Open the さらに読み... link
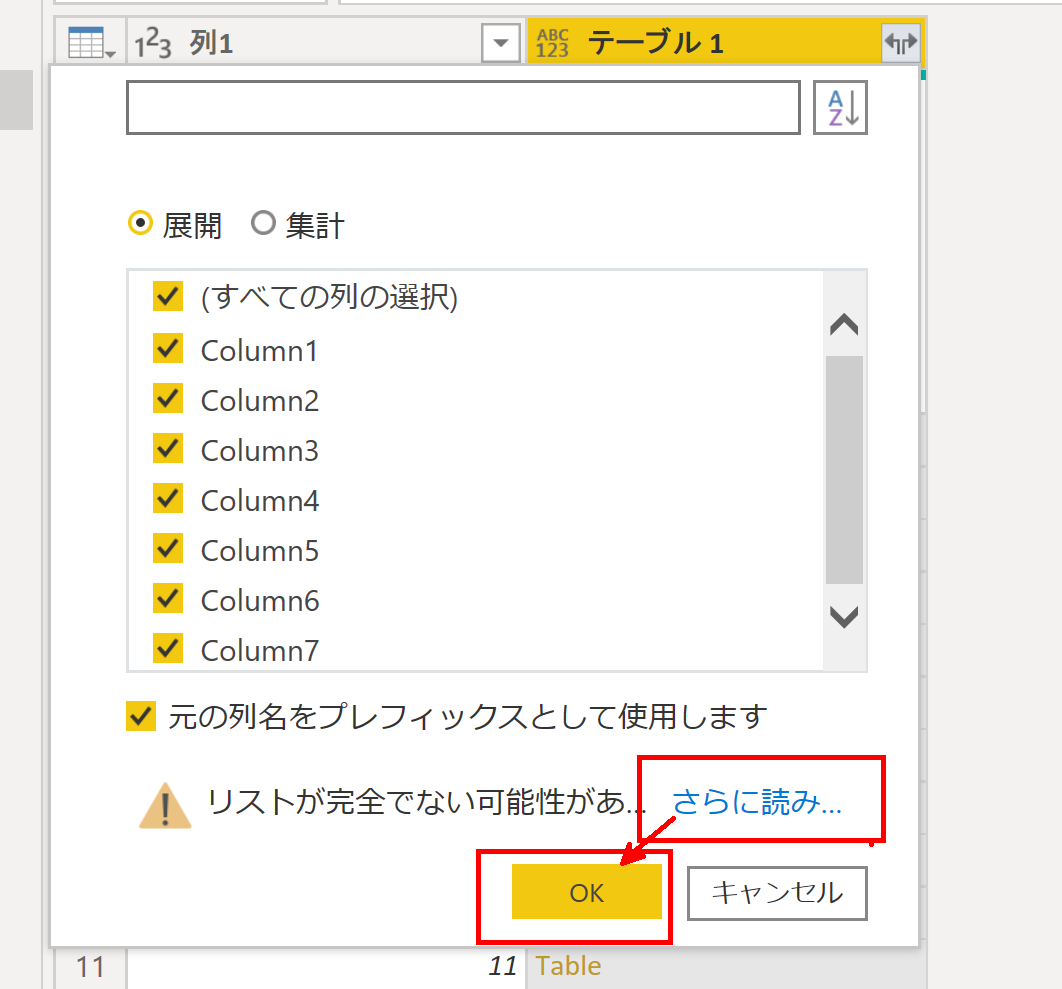The width and height of the screenshot is (1062, 989). click(x=757, y=802)
